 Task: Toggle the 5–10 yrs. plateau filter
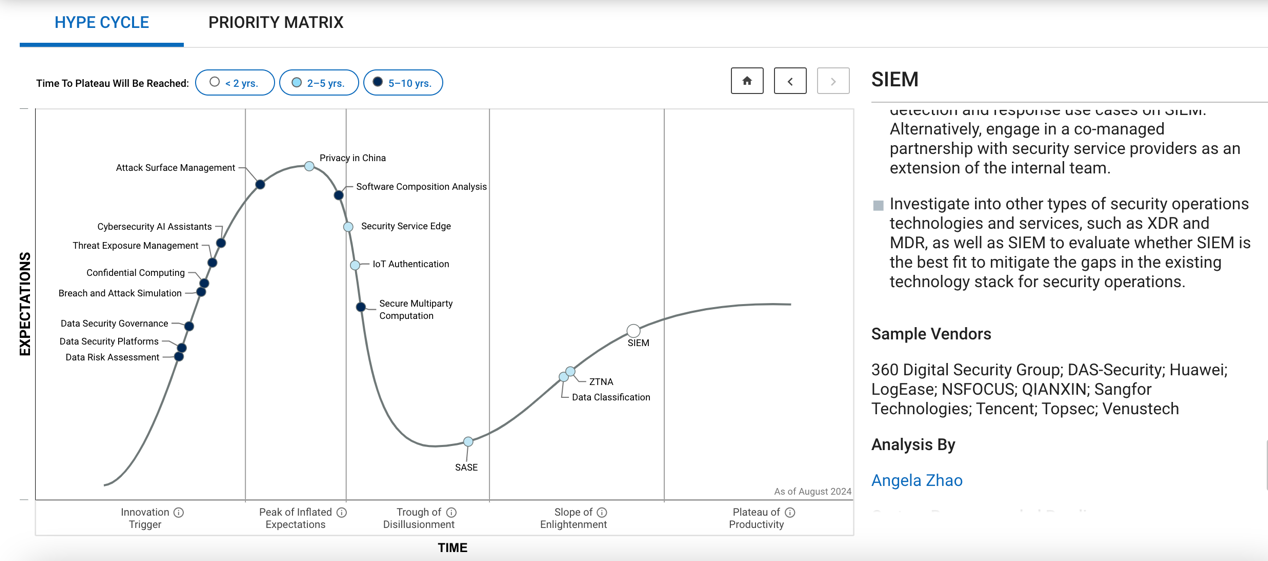(x=402, y=83)
